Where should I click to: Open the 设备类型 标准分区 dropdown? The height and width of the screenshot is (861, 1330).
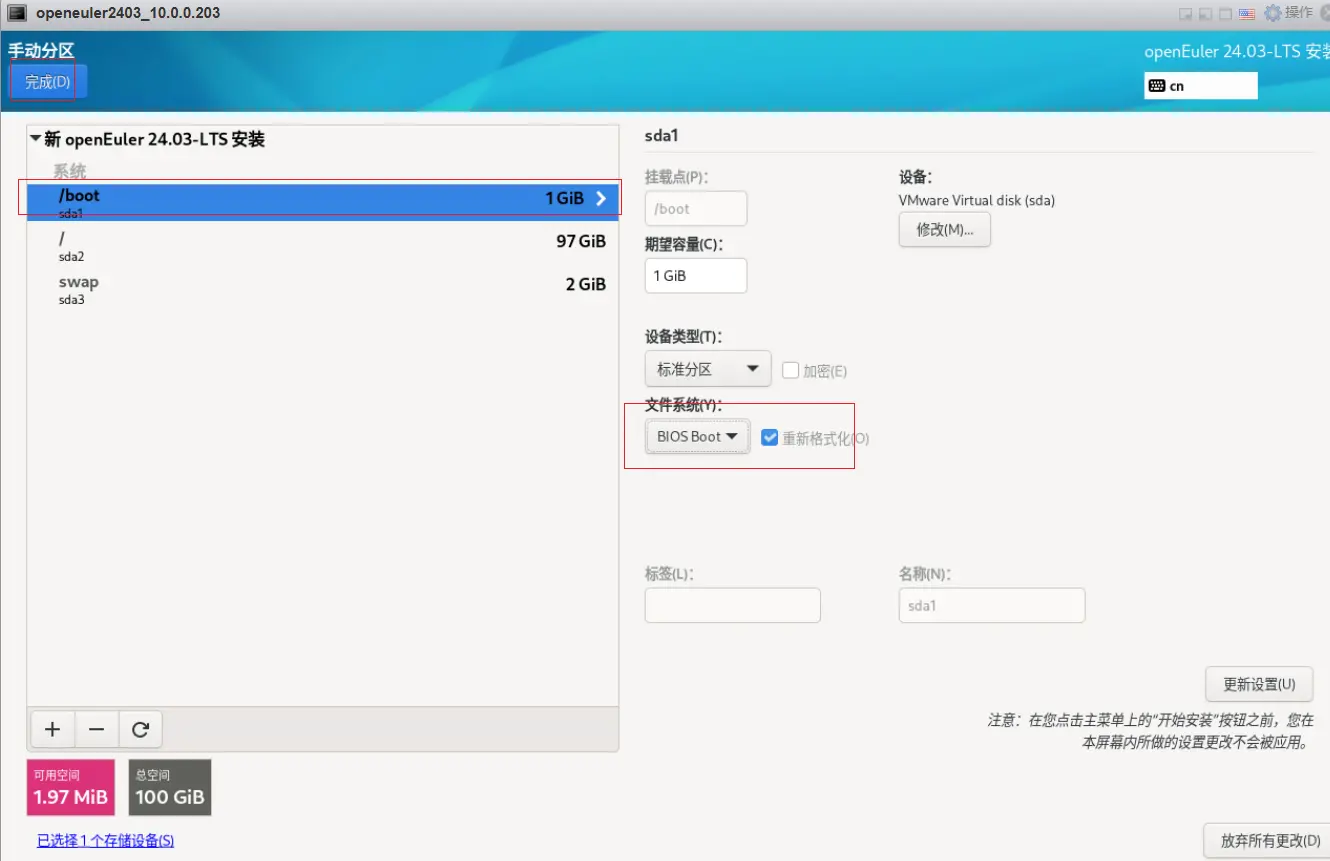click(708, 369)
